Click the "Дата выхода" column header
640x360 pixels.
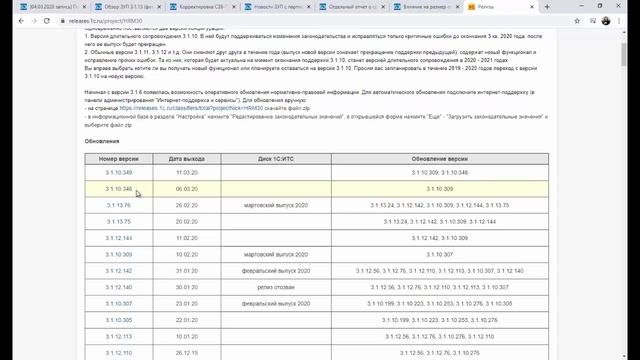[x=187, y=159]
